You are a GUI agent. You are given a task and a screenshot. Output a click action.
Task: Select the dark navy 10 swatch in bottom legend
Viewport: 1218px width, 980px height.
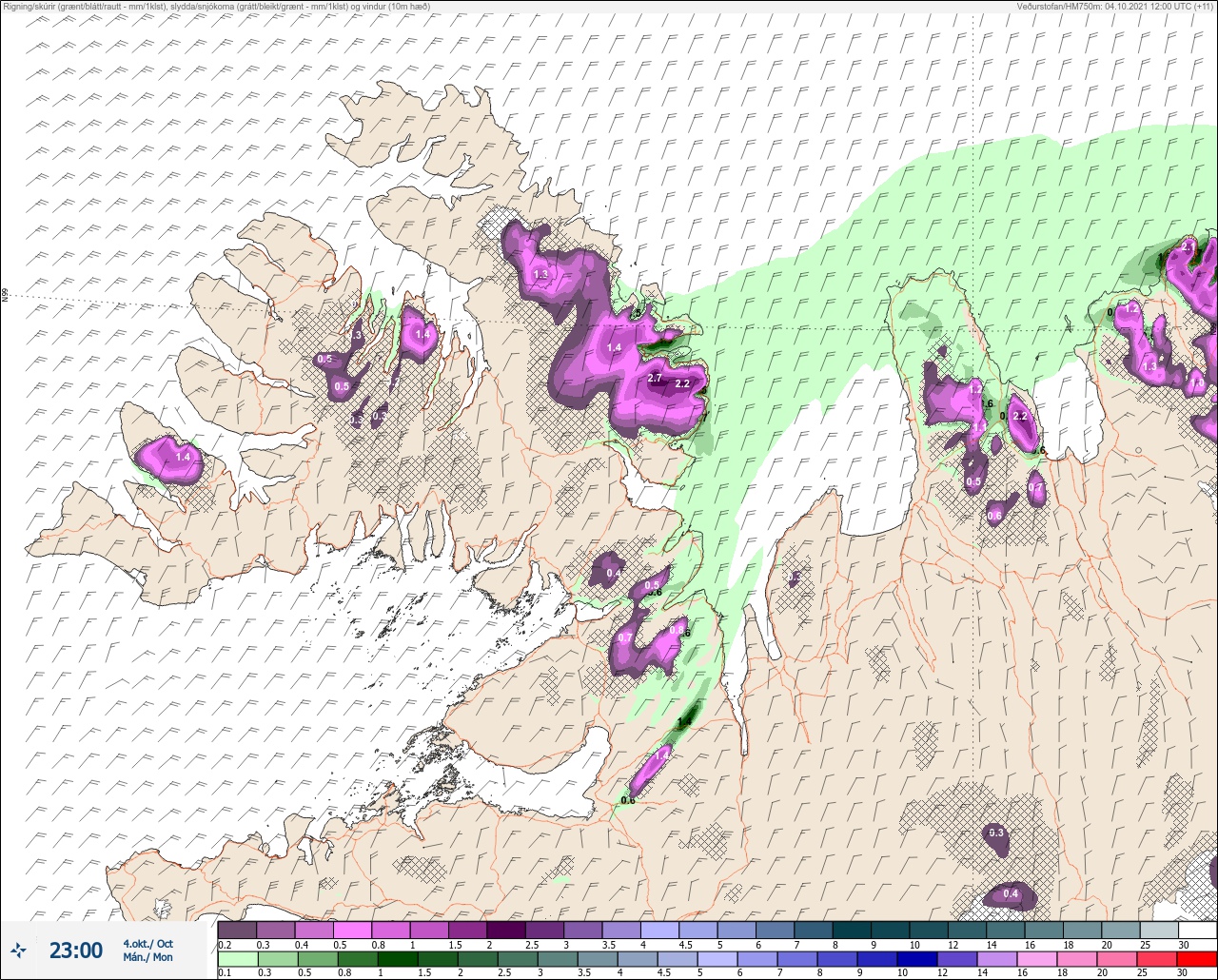(x=916, y=959)
